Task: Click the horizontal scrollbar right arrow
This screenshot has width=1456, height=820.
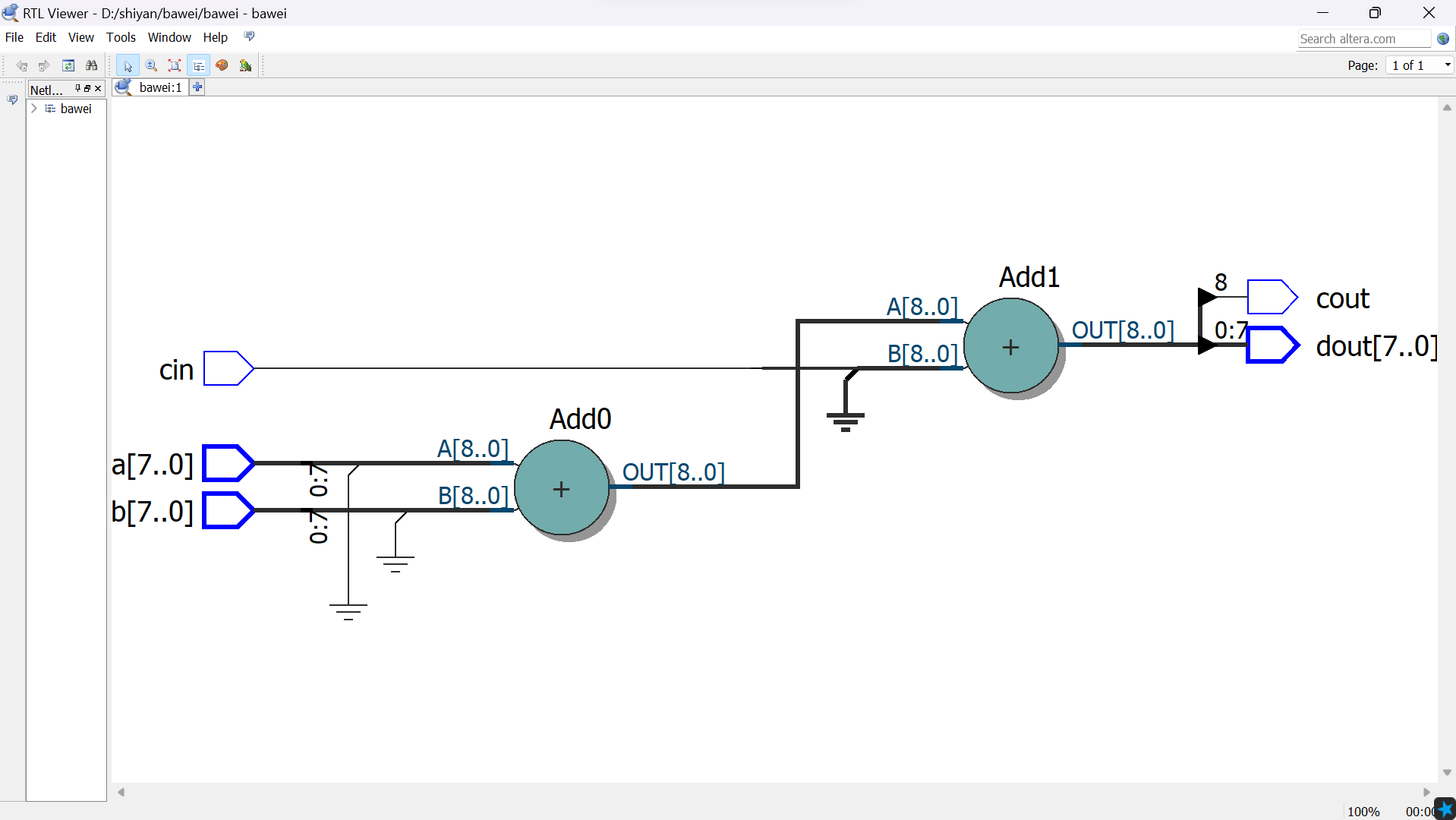Action: click(1426, 792)
